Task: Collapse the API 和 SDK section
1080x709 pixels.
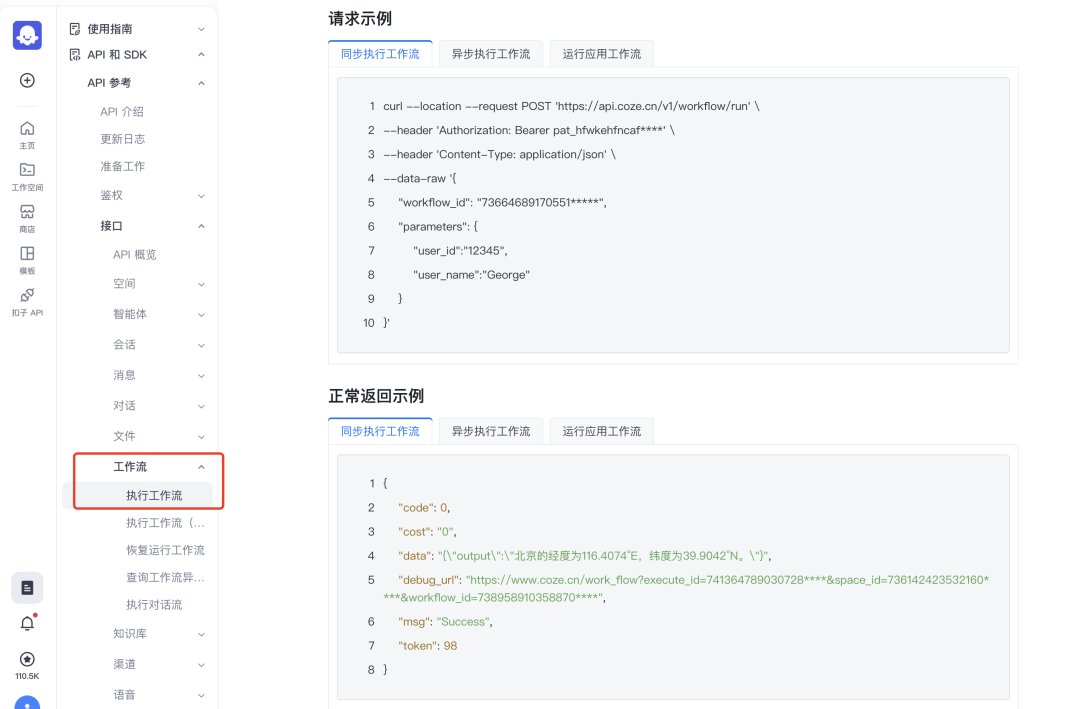Action: 137,54
